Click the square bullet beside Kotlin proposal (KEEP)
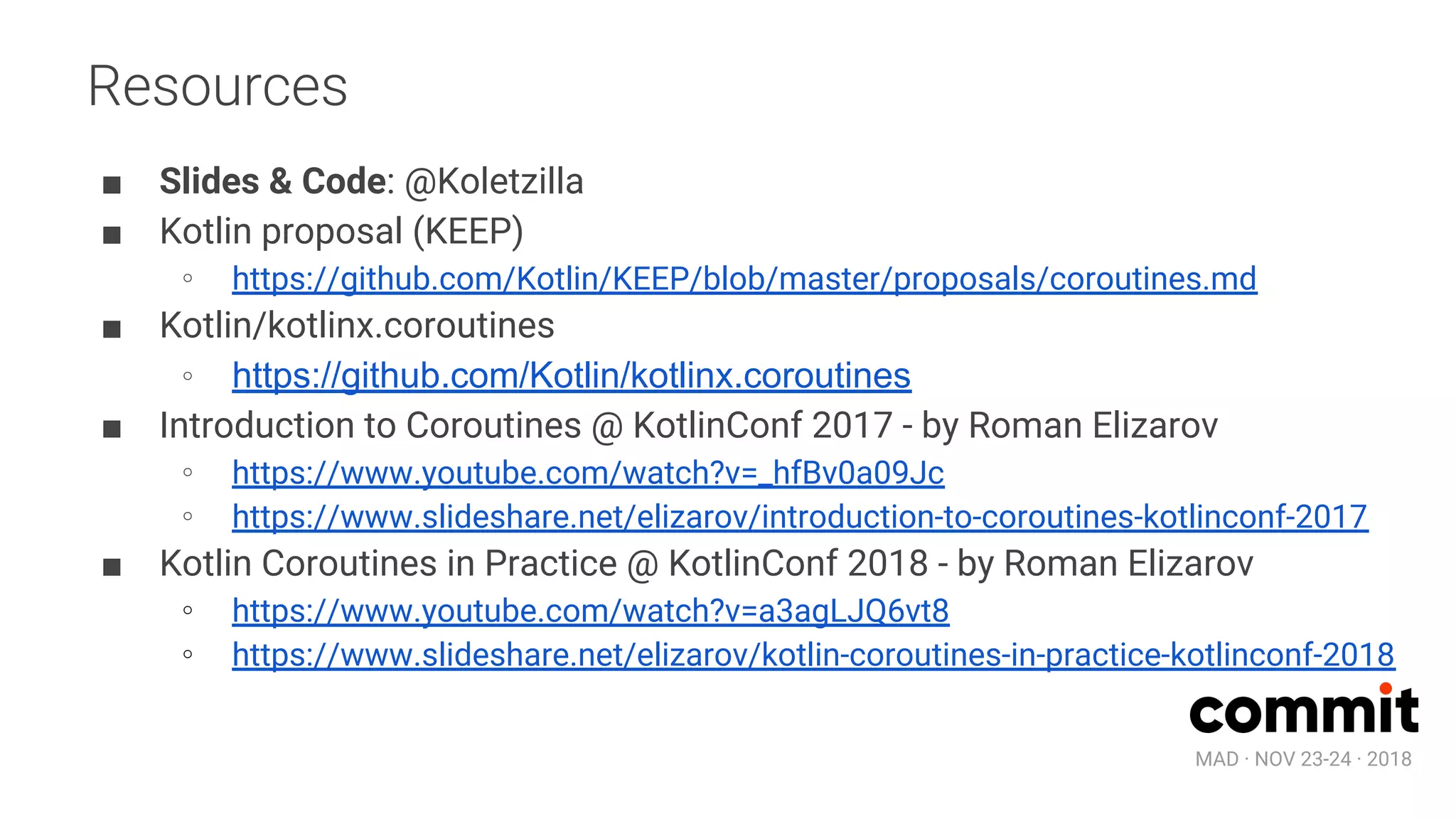 click(112, 235)
